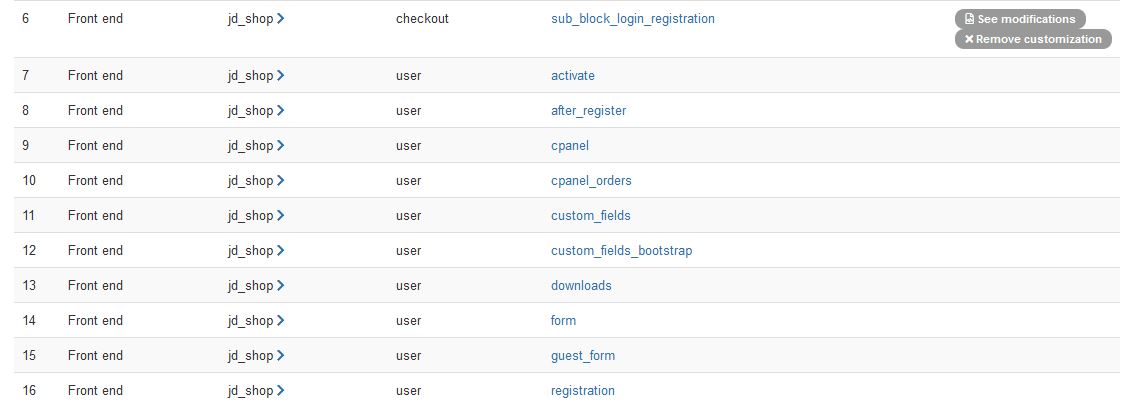Open the downloads view link
Image resolution: width=1129 pixels, height=405 pixels.
581,285
